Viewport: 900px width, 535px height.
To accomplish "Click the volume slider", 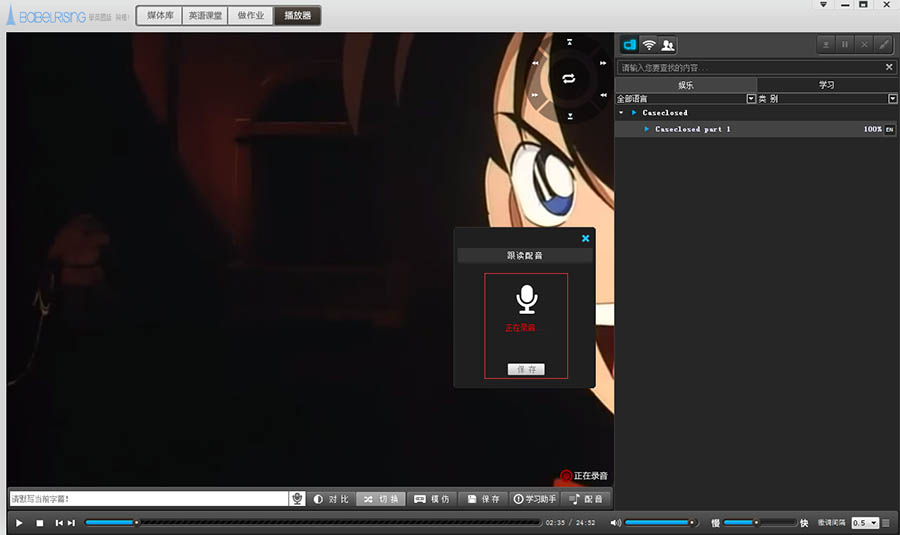I will (x=661, y=522).
